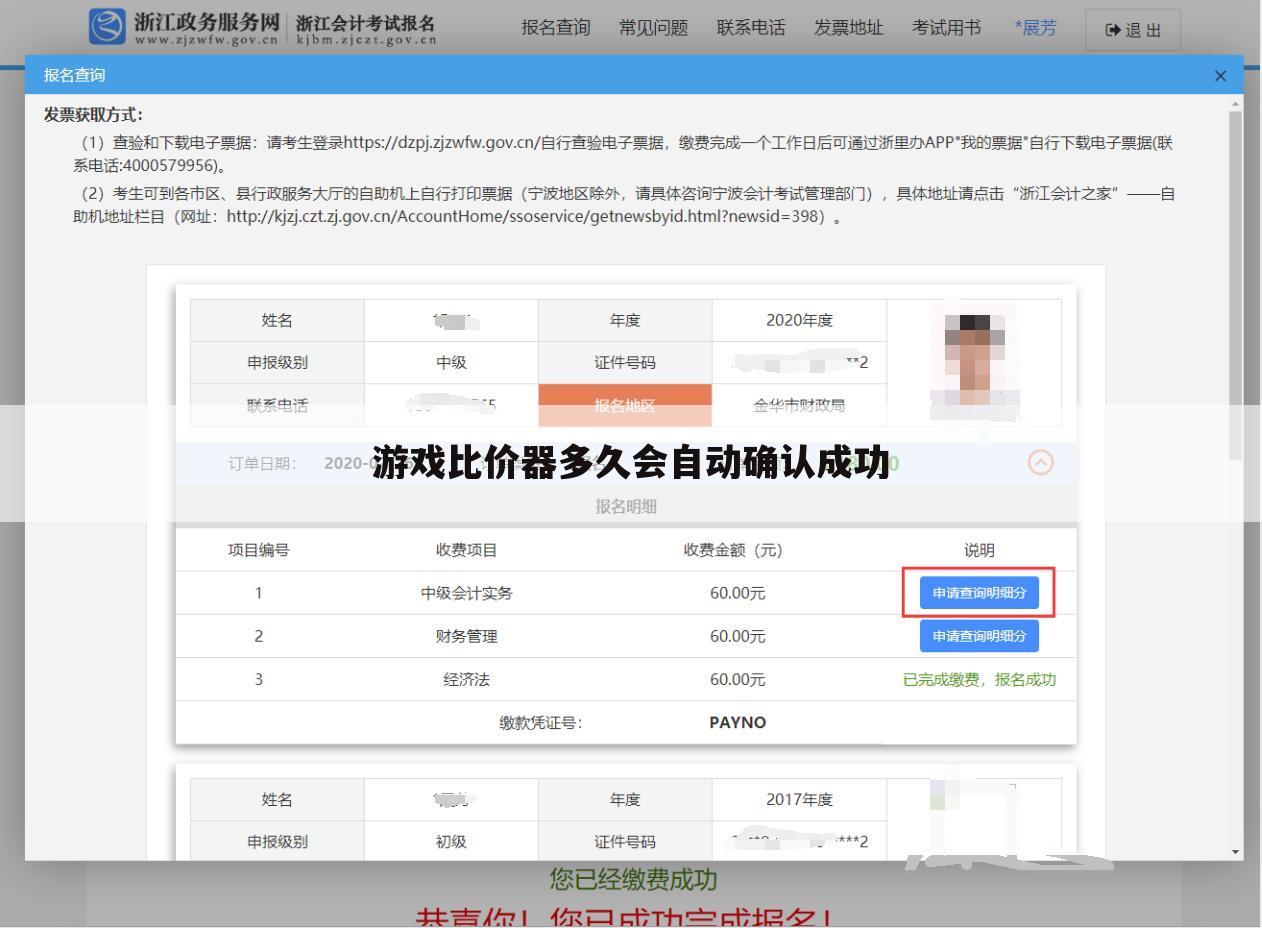Image resolution: width=1262 pixels, height=928 pixels.
Task: Click the 2017年度 cell
Action: [799, 799]
